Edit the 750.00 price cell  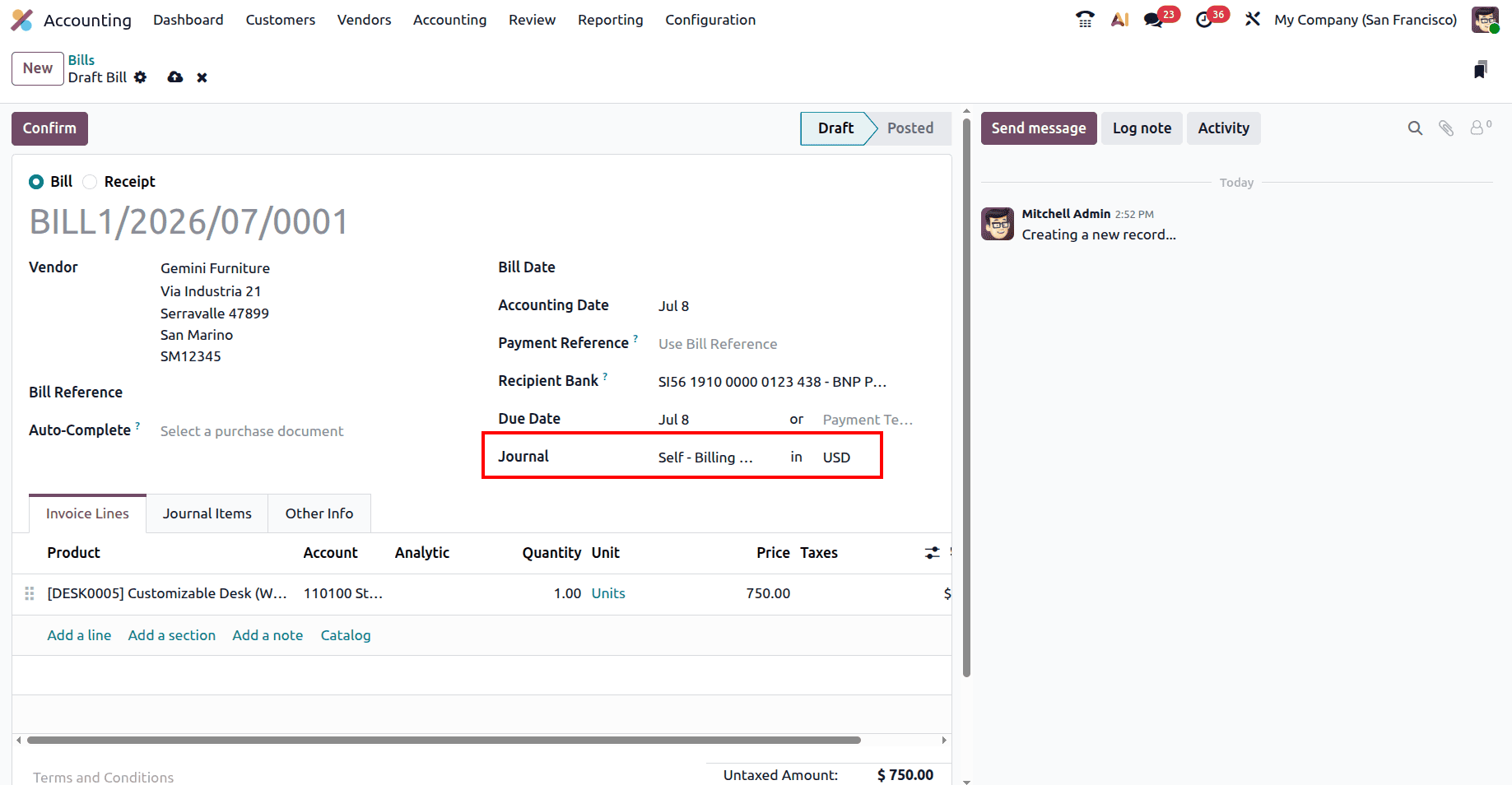click(x=768, y=593)
